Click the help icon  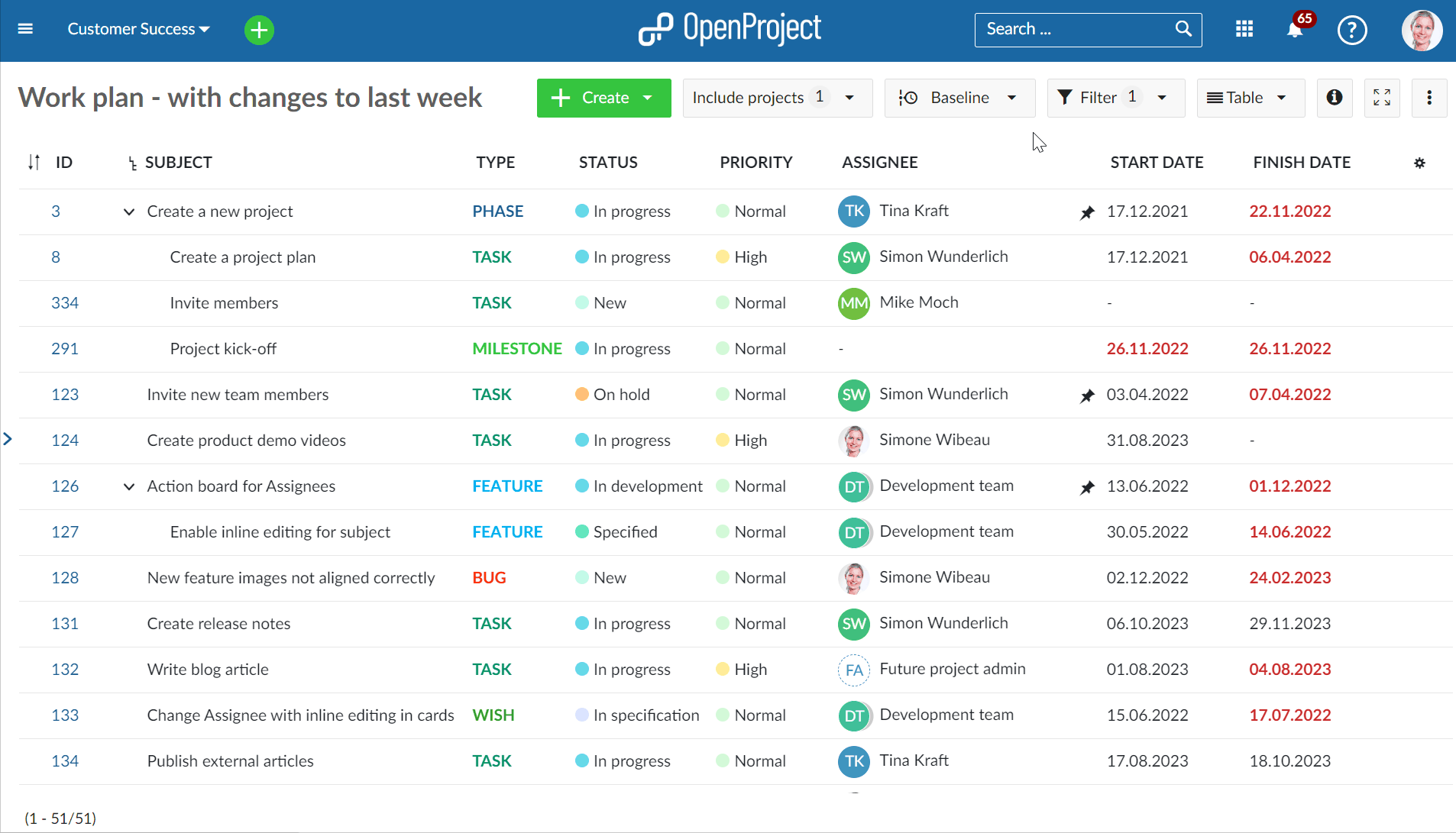pos(1351,31)
